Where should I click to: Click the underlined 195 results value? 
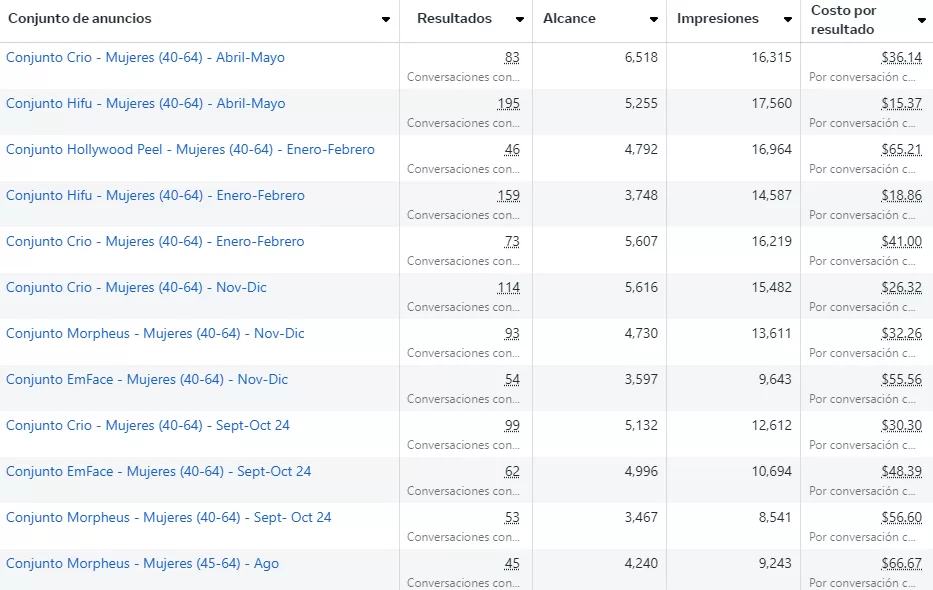point(508,104)
